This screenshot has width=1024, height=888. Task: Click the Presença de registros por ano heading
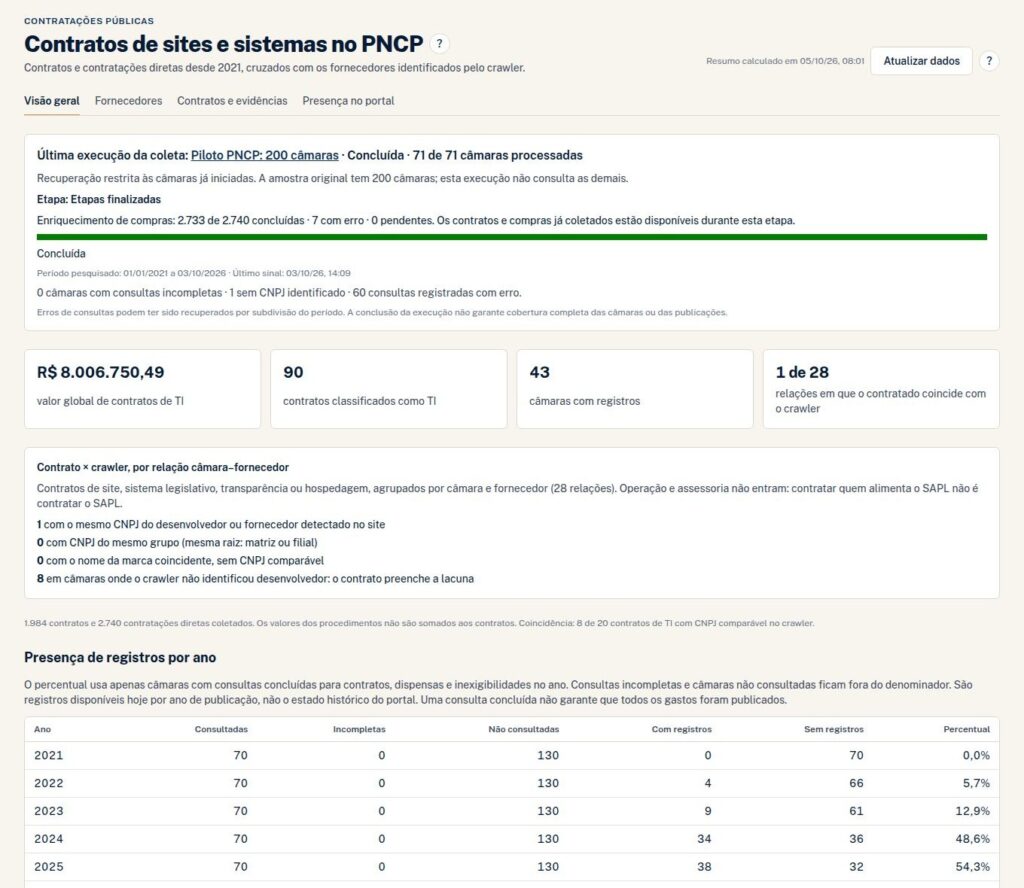coord(120,658)
